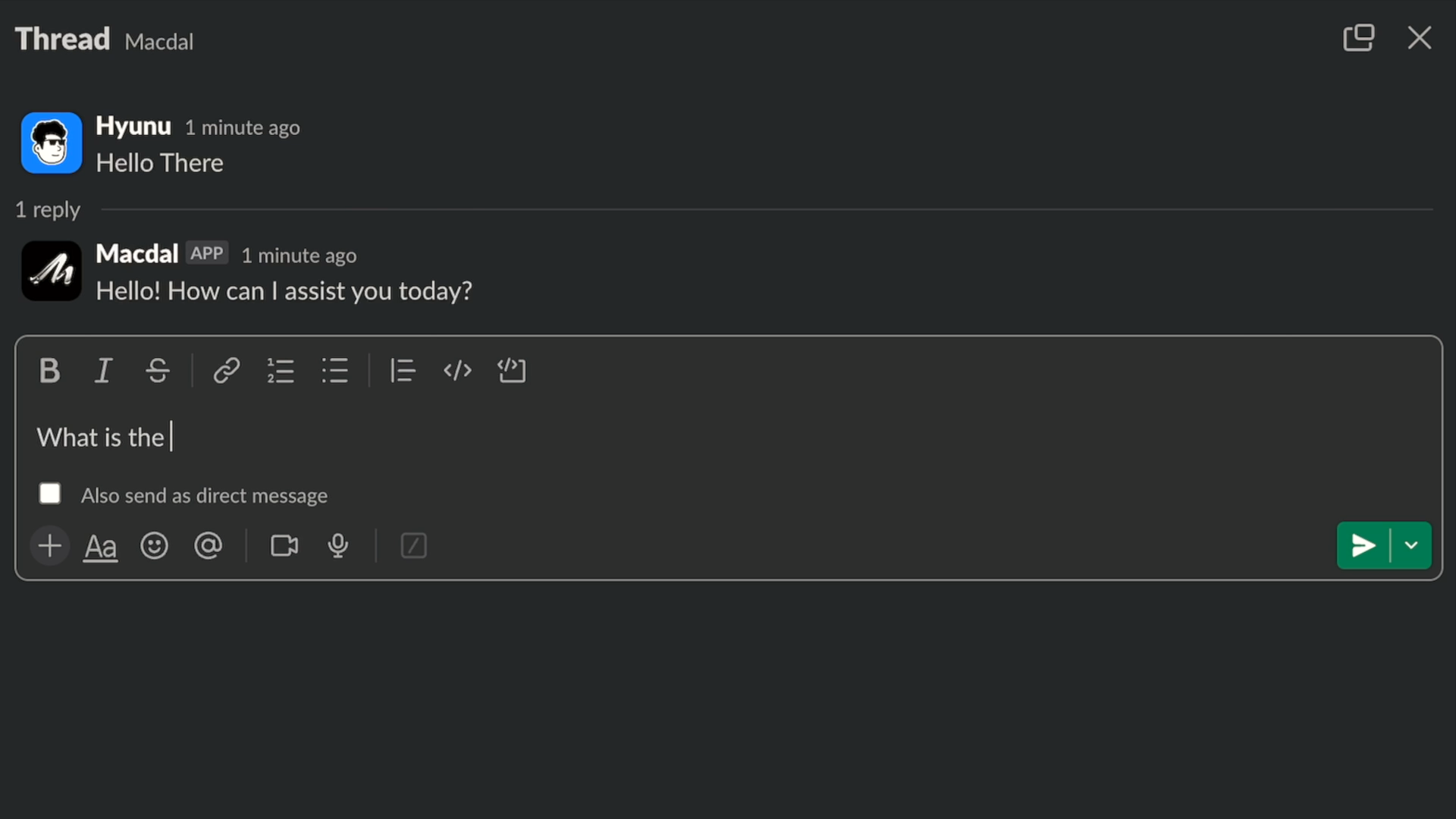Start an ordered numbered list
This screenshot has height=819, width=1456.
(281, 371)
